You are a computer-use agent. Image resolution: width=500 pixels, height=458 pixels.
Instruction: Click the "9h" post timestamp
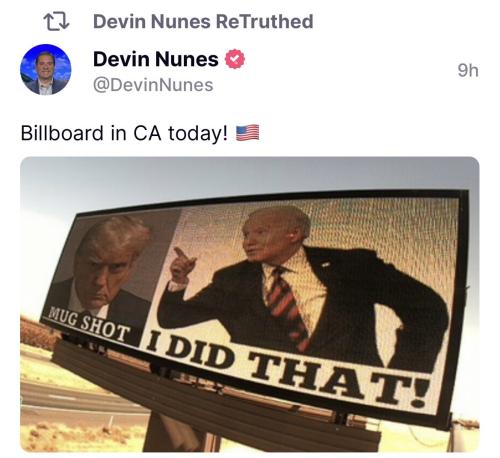point(468,70)
